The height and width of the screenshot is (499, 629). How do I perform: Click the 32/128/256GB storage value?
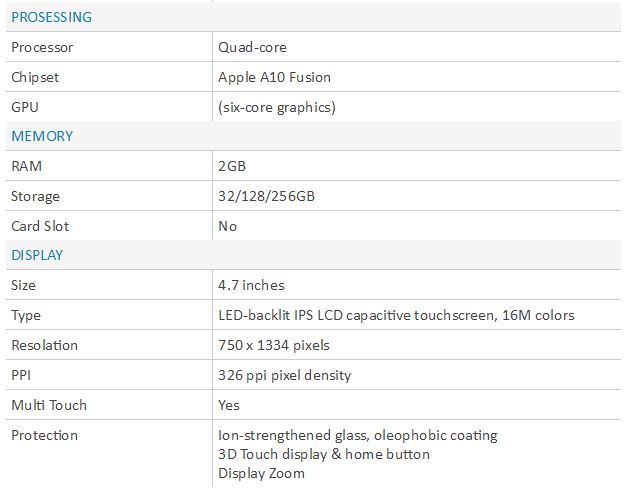pyautogui.click(x=266, y=196)
